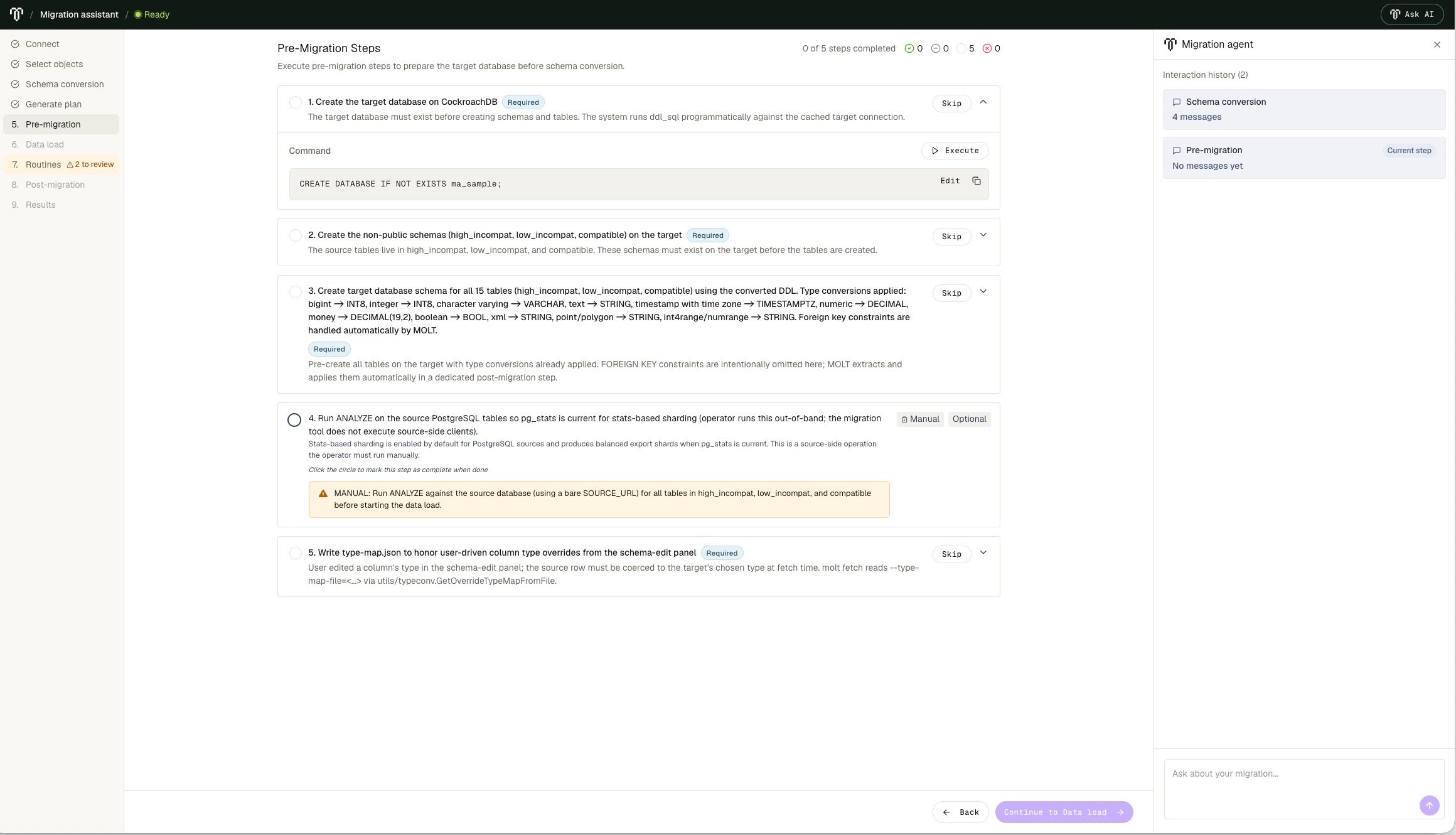This screenshot has width=1456, height=835.
Task: Select Pre-migration step in sidebar
Action: pyautogui.click(x=61, y=124)
